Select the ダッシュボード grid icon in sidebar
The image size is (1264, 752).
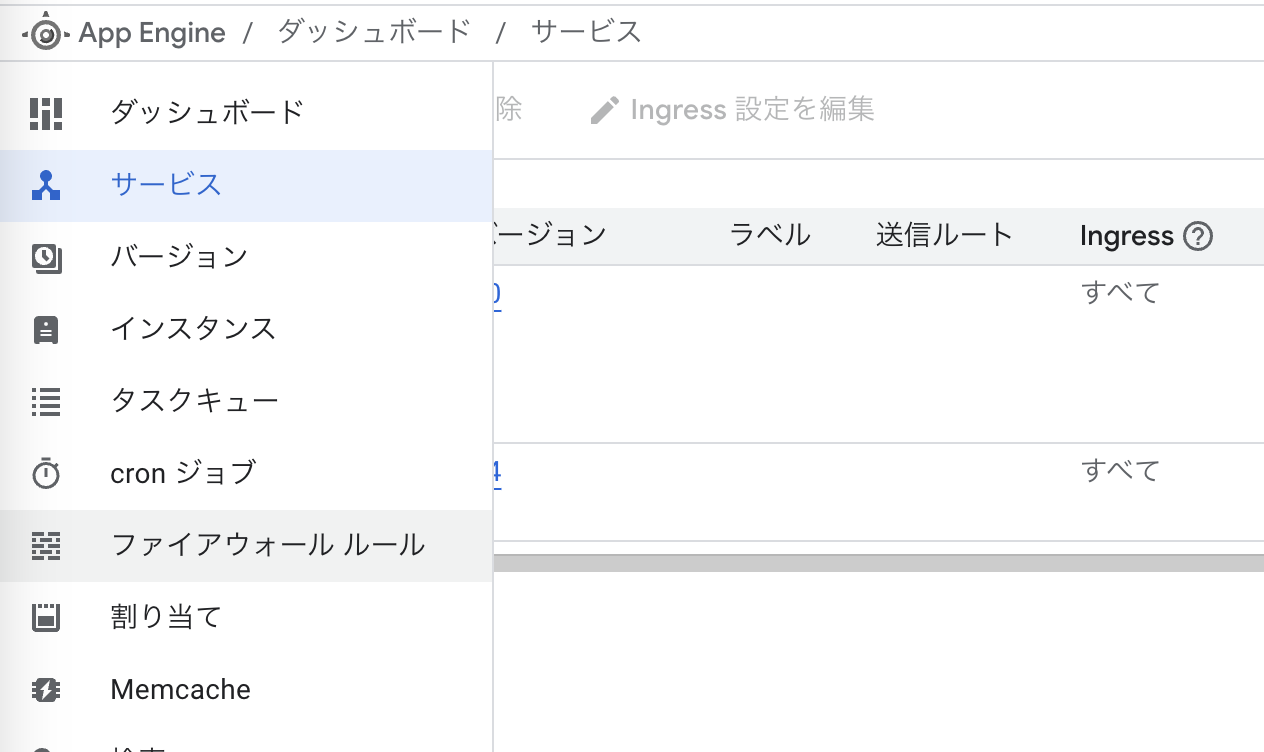[x=46, y=112]
